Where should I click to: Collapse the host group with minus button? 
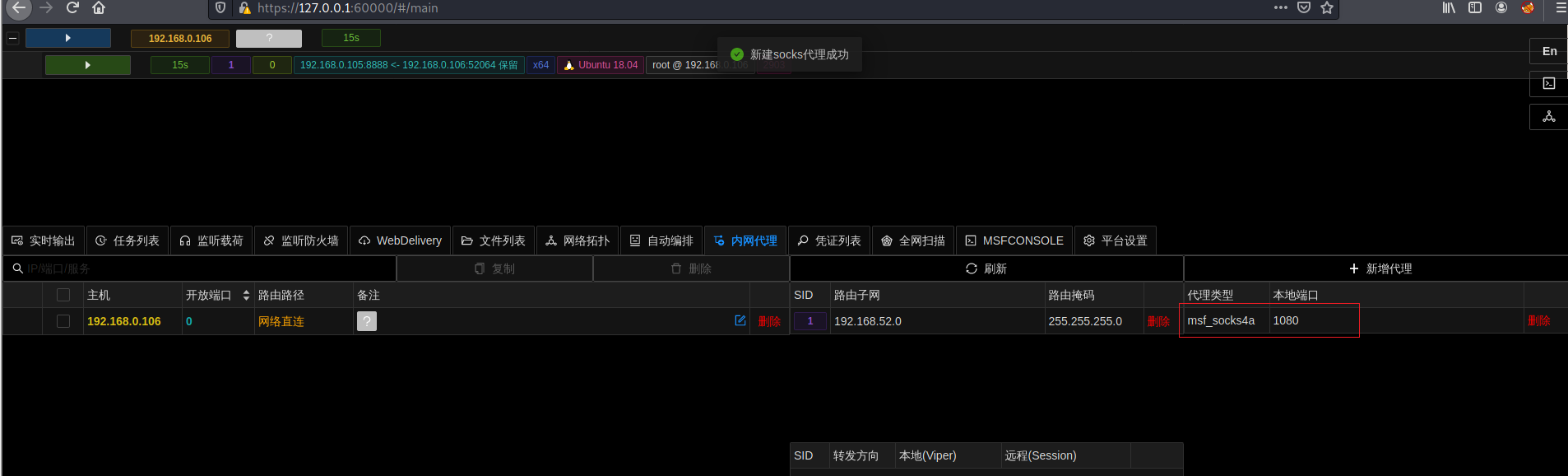point(13,38)
